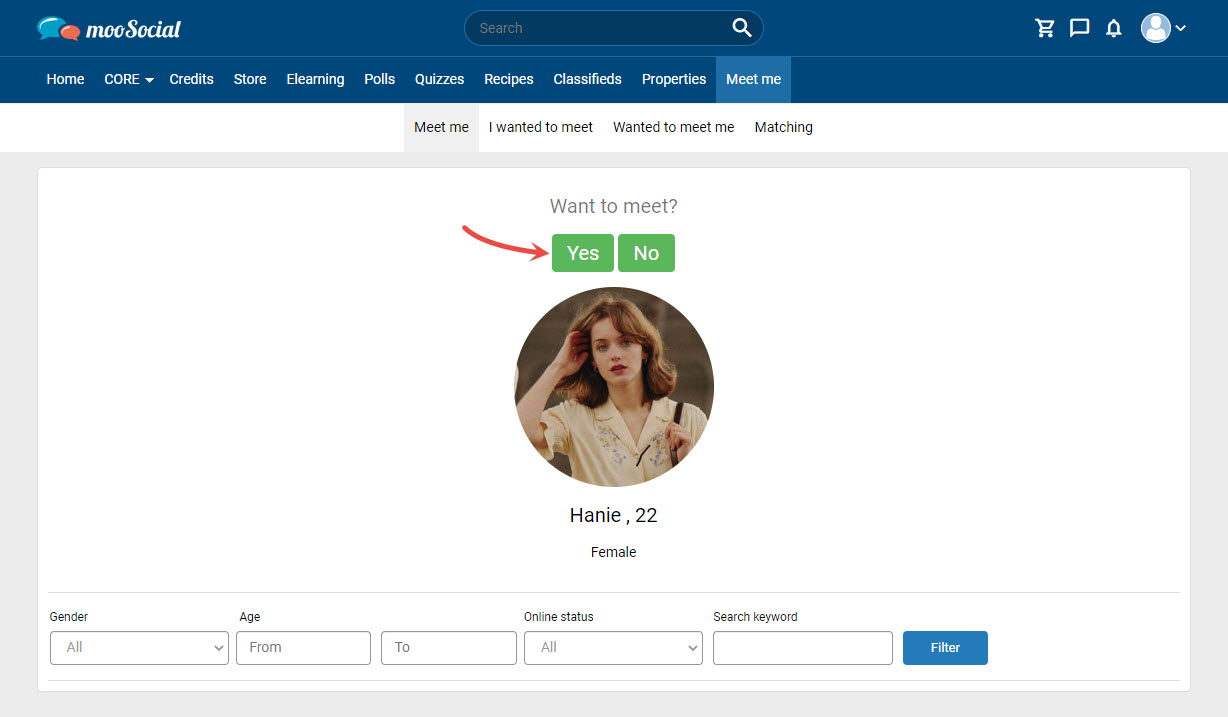Open the Online status dropdown
Image resolution: width=1228 pixels, height=717 pixels.
[x=613, y=648]
